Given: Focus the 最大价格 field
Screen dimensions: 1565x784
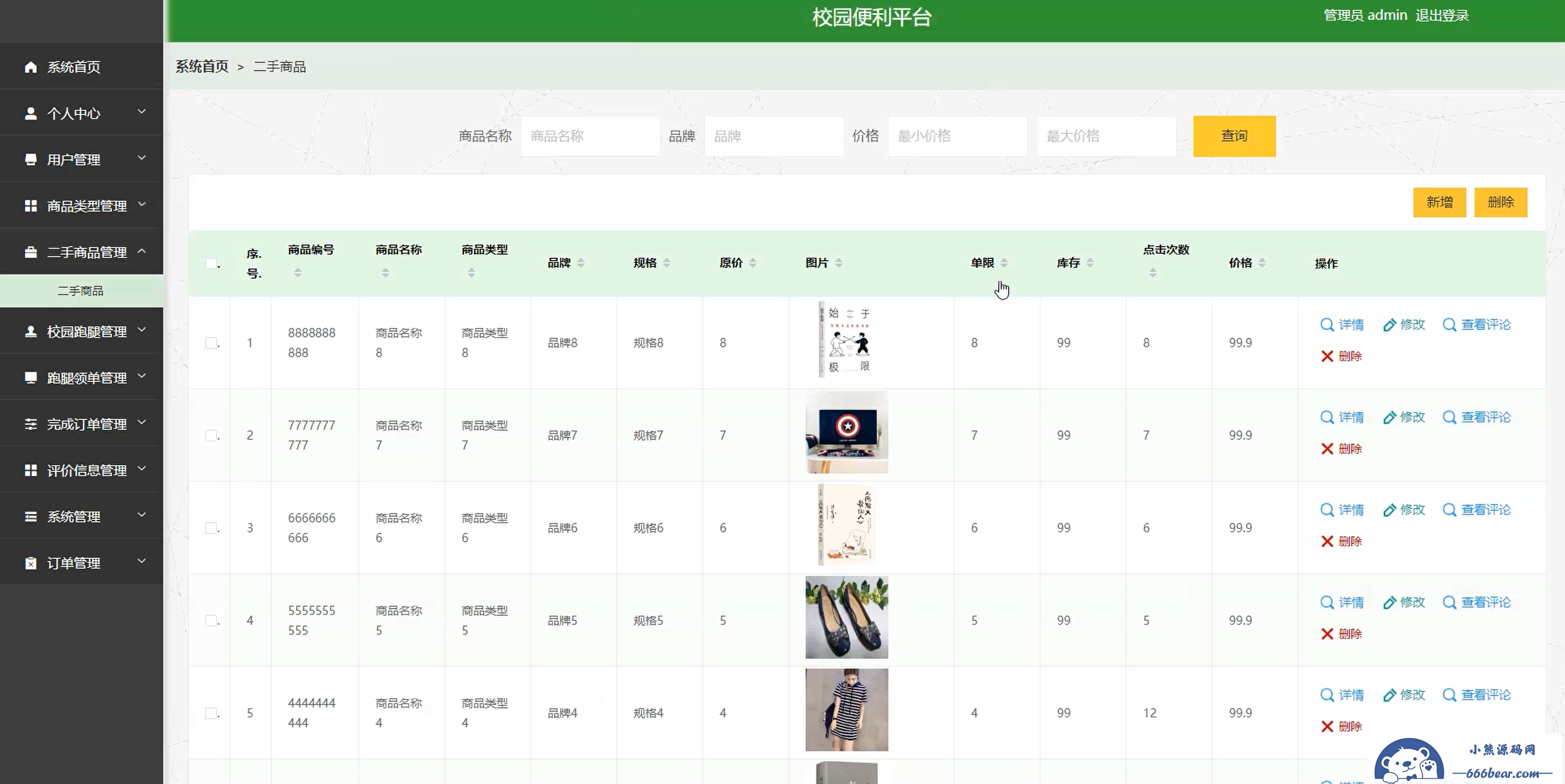Looking at the screenshot, I should click(x=1106, y=136).
